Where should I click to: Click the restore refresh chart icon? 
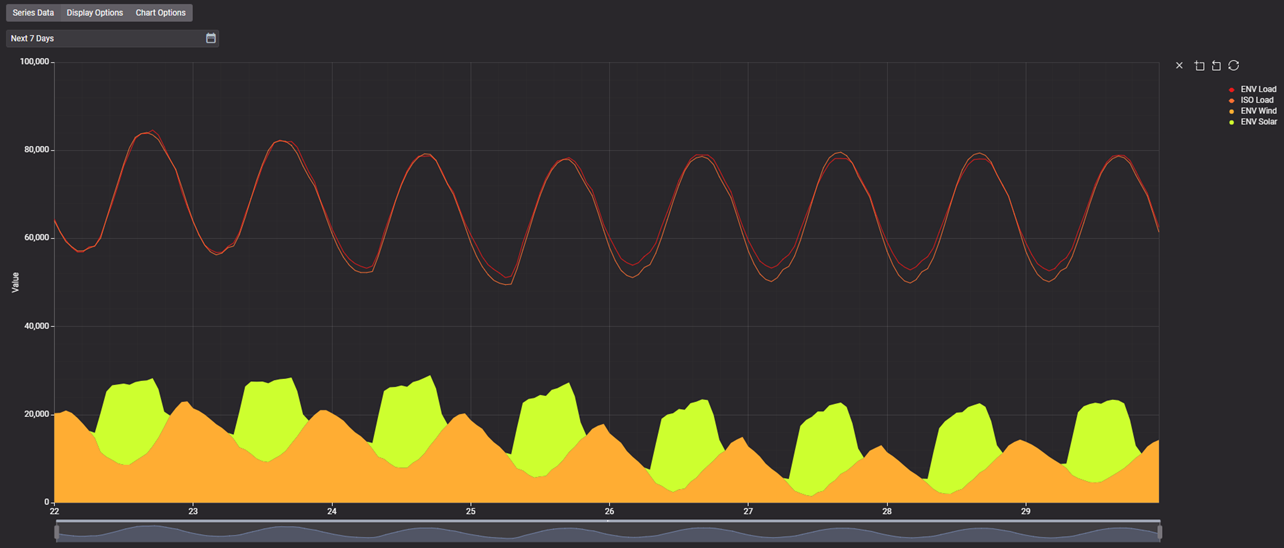click(1234, 66)
